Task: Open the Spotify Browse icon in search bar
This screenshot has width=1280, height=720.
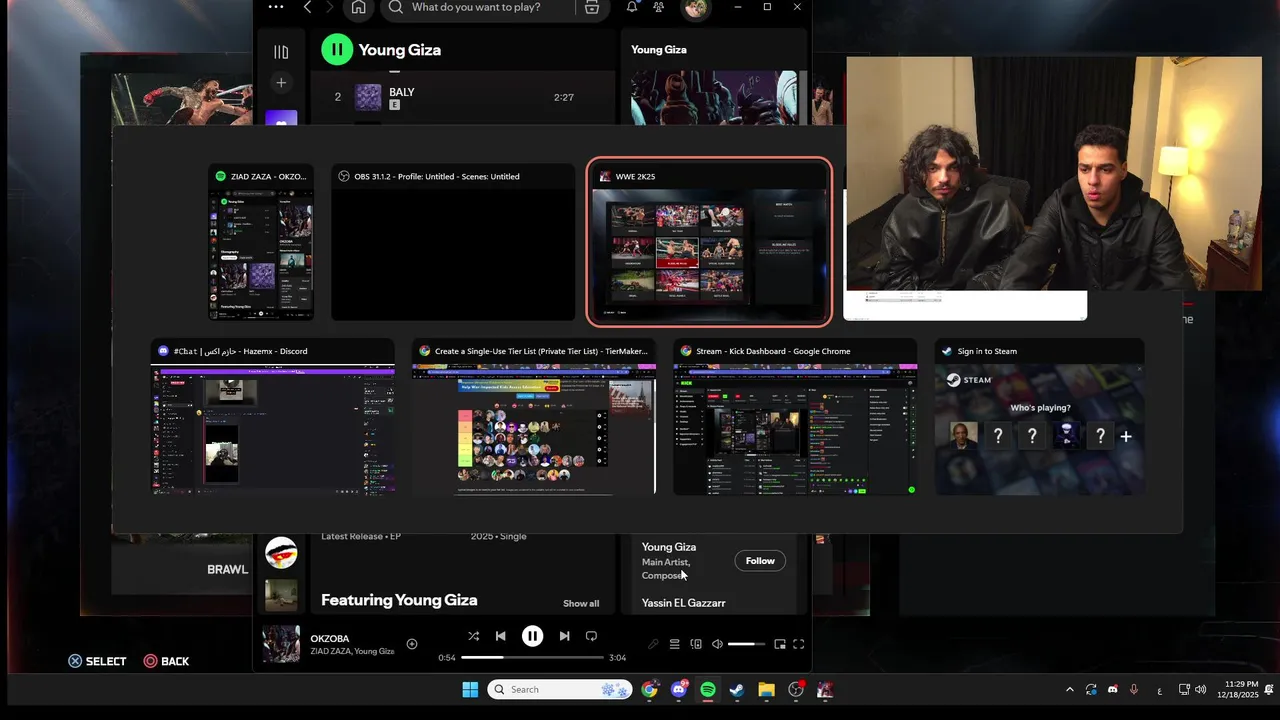Action: 592,7
